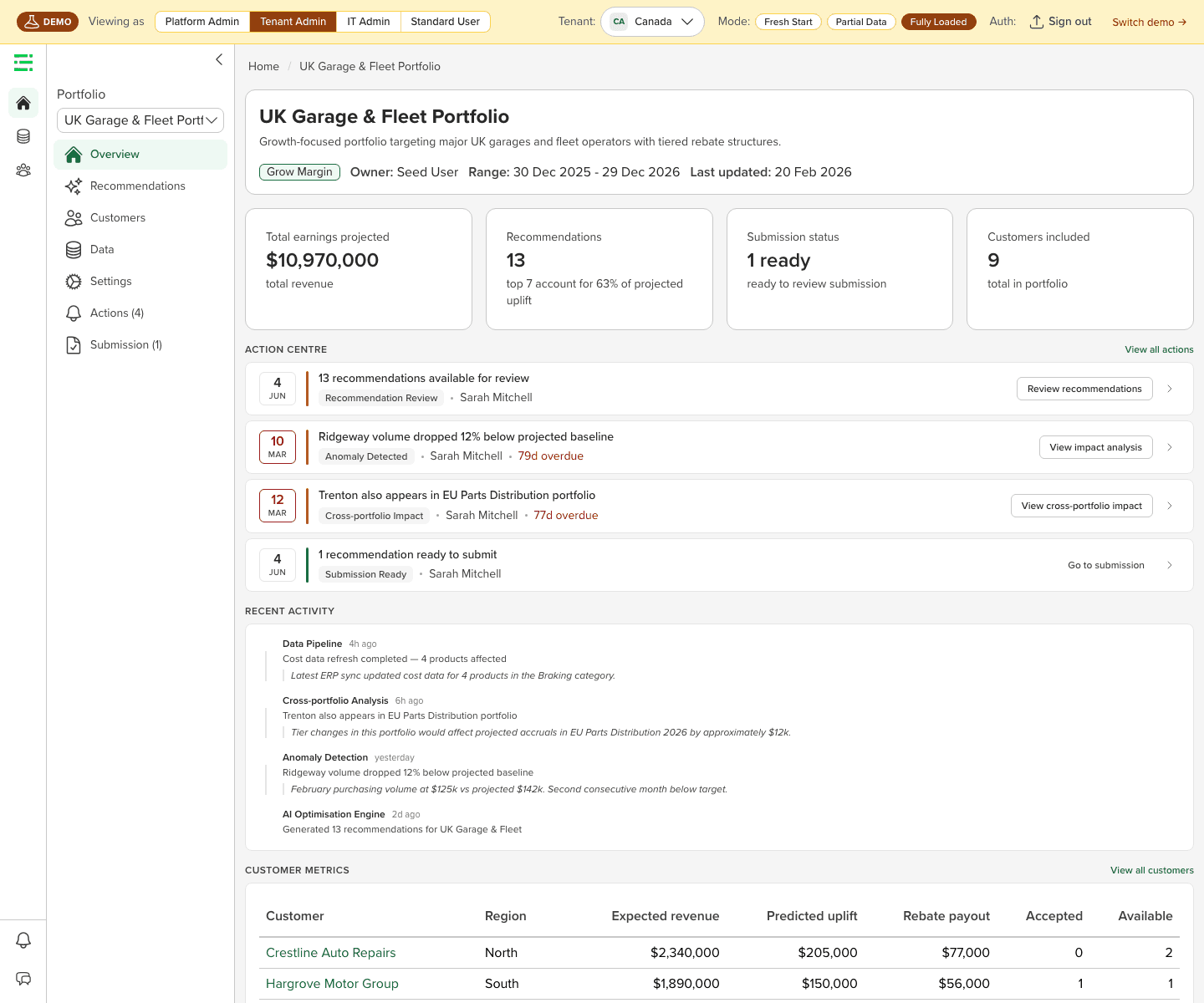Open Settings in the sidebar
Viewport: 1204px width, 1003px height.
(x=140, y=282)
